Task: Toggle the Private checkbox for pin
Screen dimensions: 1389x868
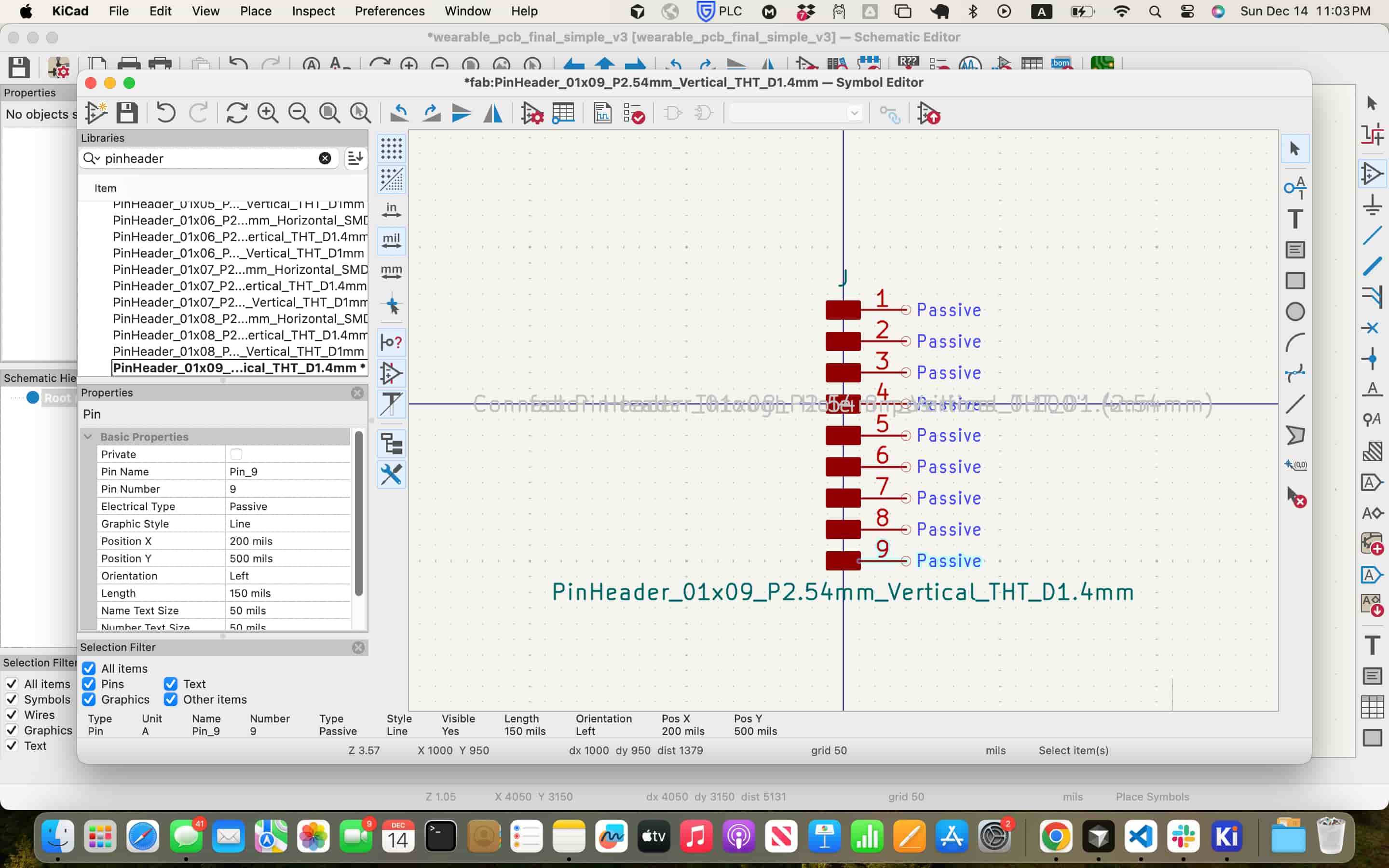Action: (x=236, y=454)
